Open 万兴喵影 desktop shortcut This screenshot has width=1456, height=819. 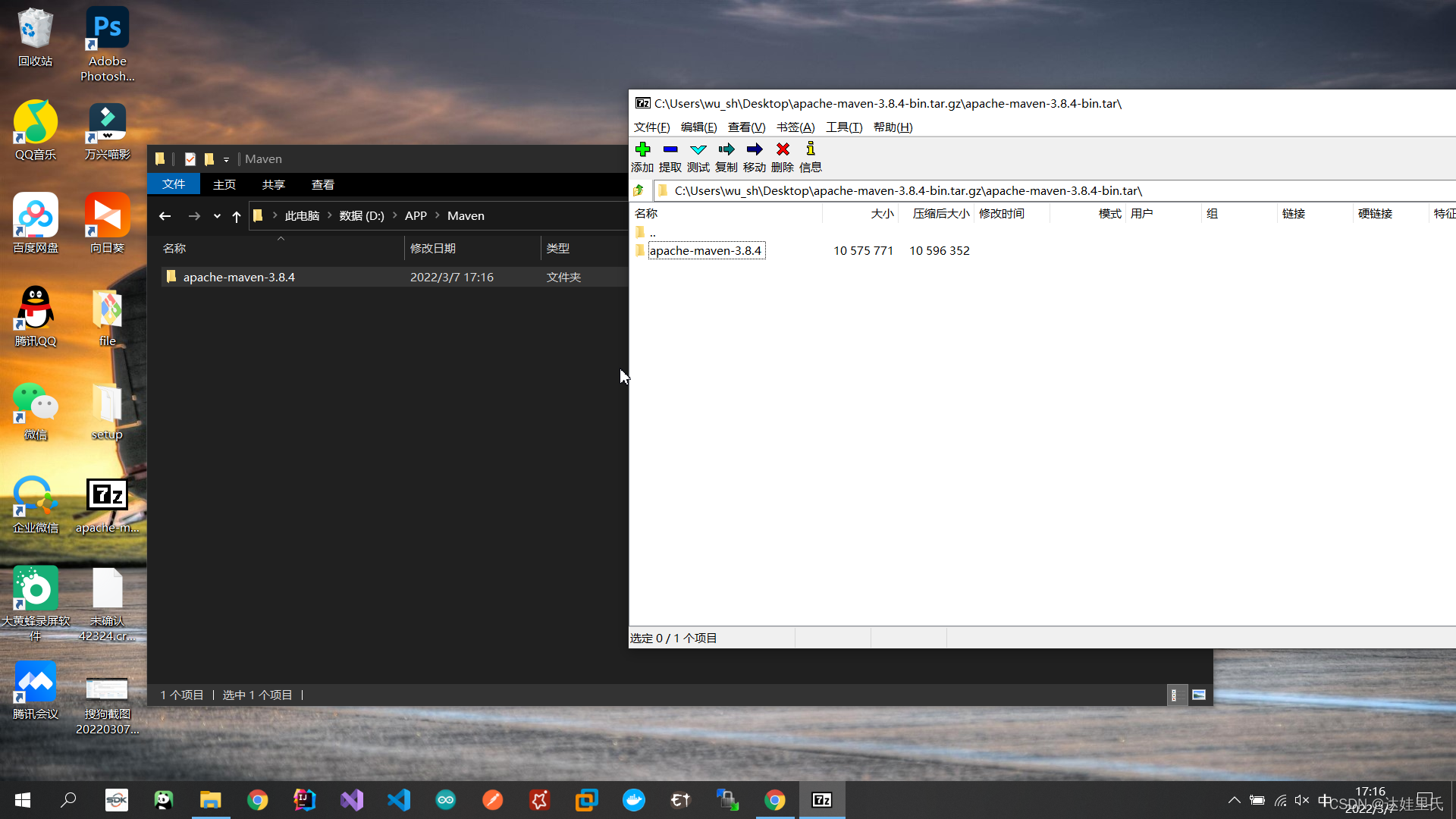(108, 130)
